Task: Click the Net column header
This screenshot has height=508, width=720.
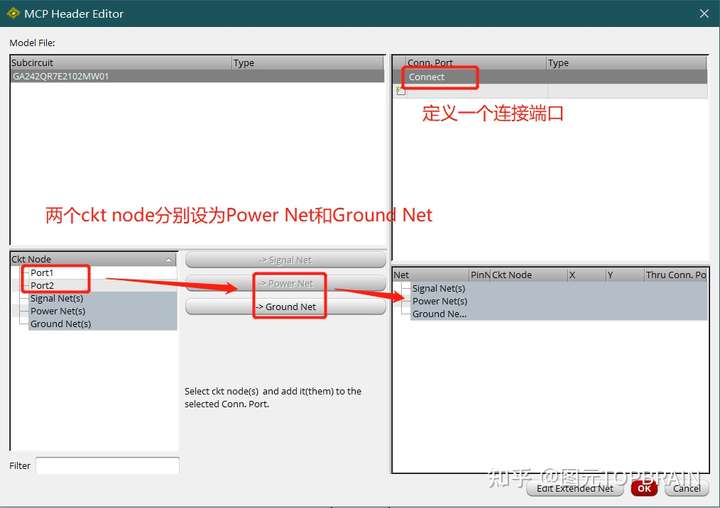Action: click(x=431, y=275)
